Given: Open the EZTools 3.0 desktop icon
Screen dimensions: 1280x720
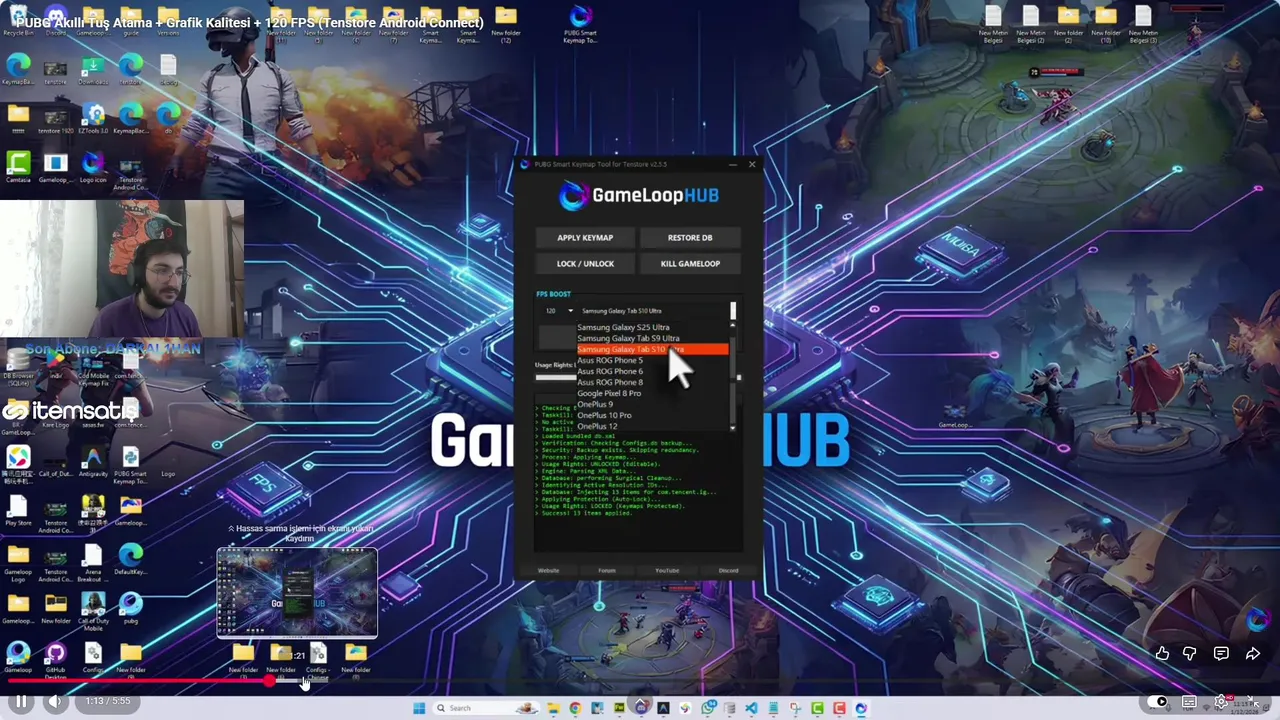Looking at the screenshot, I should (93, 119).
